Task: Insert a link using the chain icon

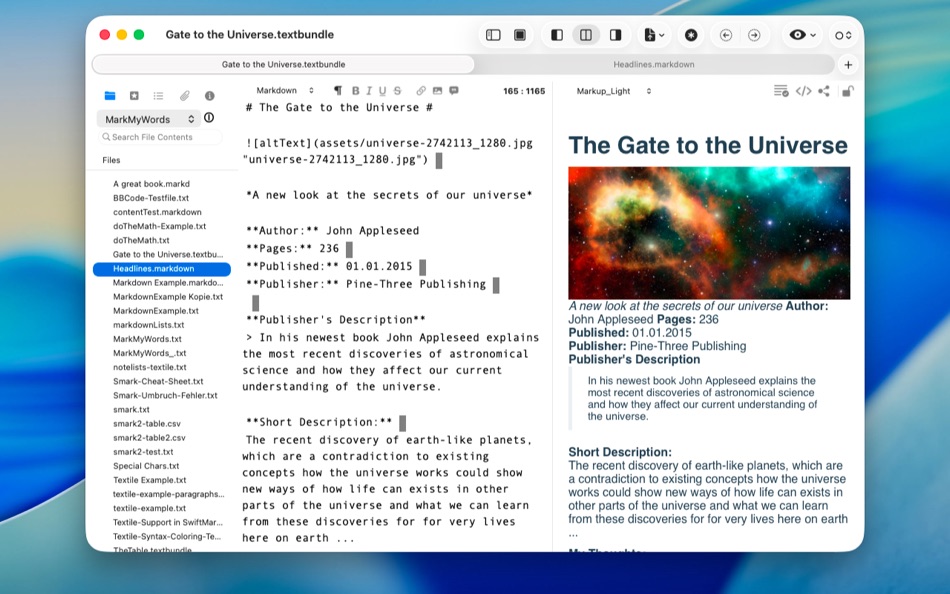Action: pos(419,90)
